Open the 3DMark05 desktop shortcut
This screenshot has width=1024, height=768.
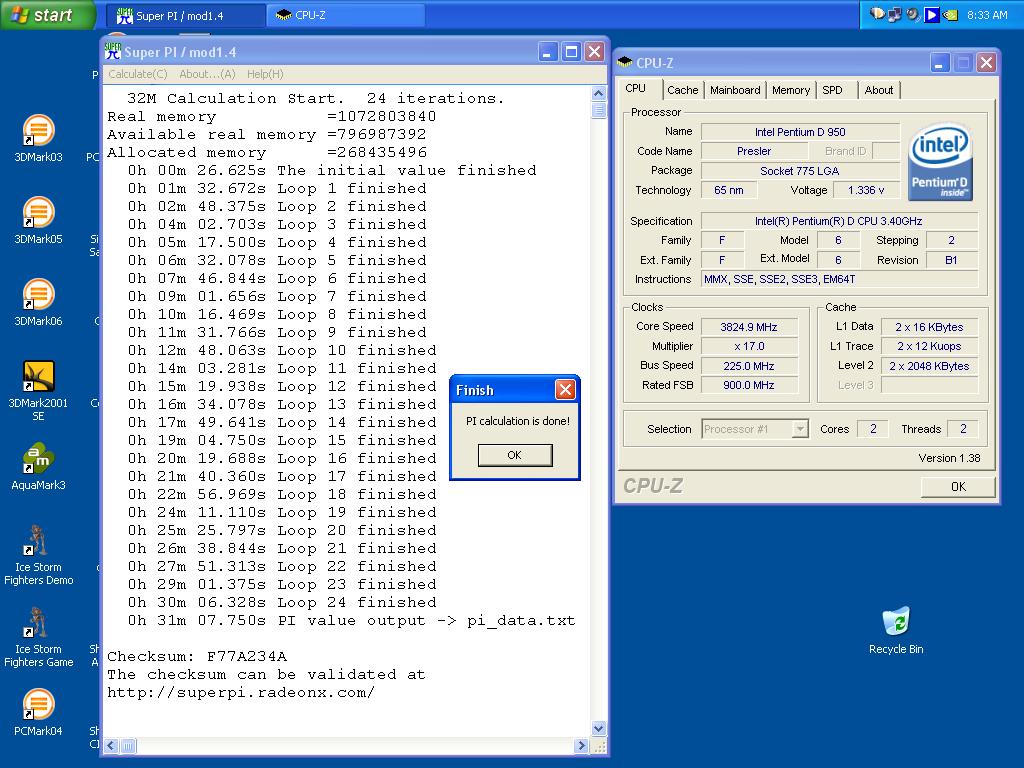point(39,221)
